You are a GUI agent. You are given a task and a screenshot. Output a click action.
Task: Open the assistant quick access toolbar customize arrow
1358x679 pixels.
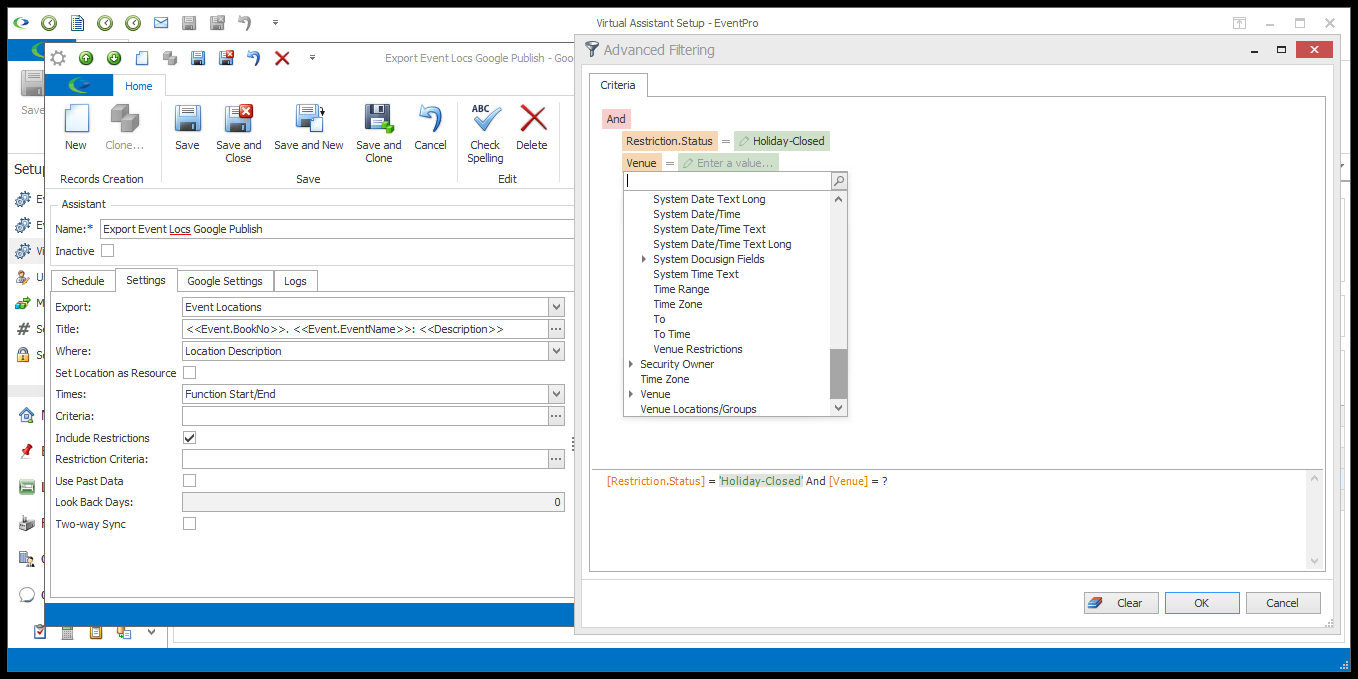point(312,58)
